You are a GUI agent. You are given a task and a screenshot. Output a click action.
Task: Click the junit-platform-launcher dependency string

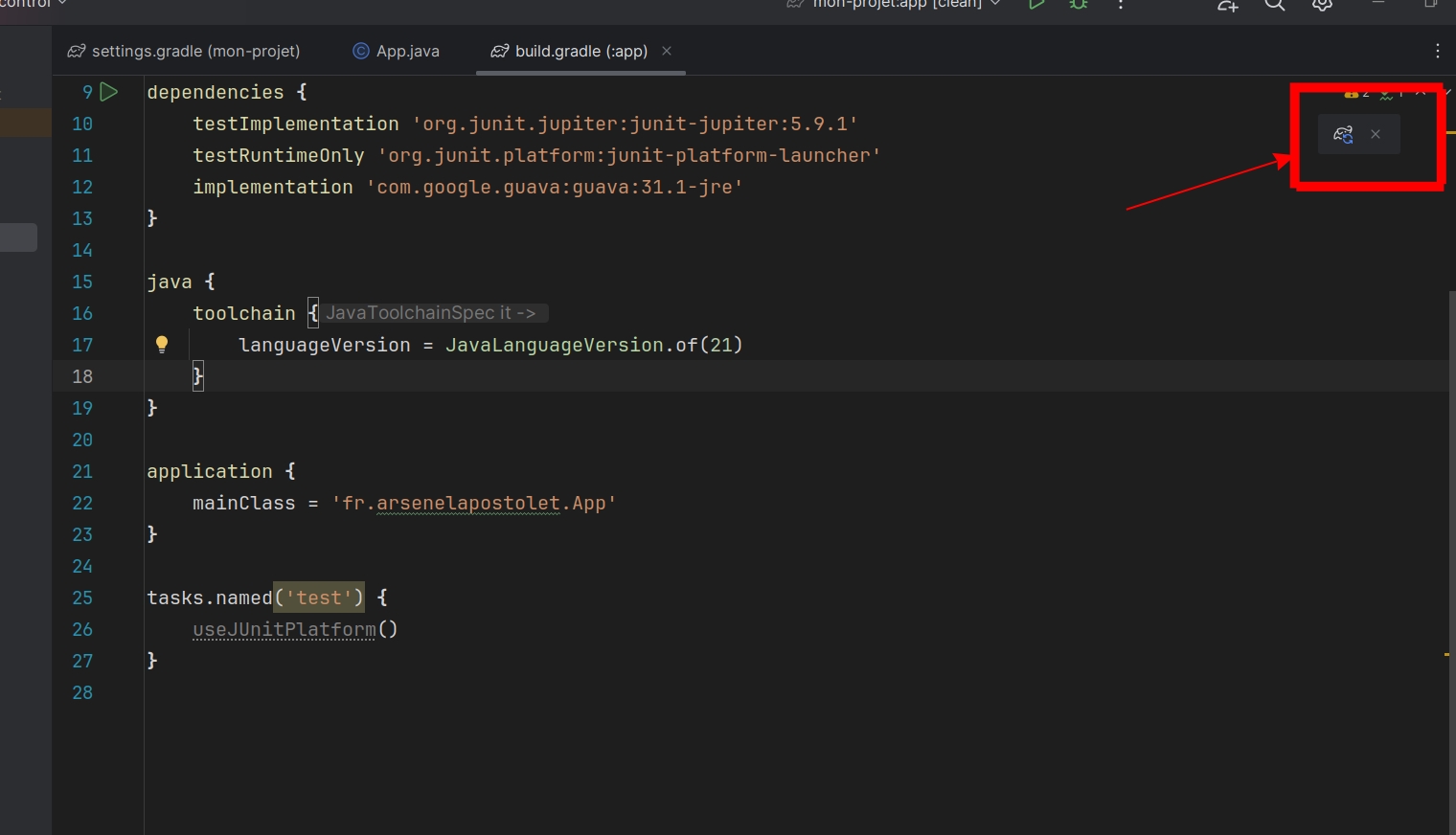629,155
